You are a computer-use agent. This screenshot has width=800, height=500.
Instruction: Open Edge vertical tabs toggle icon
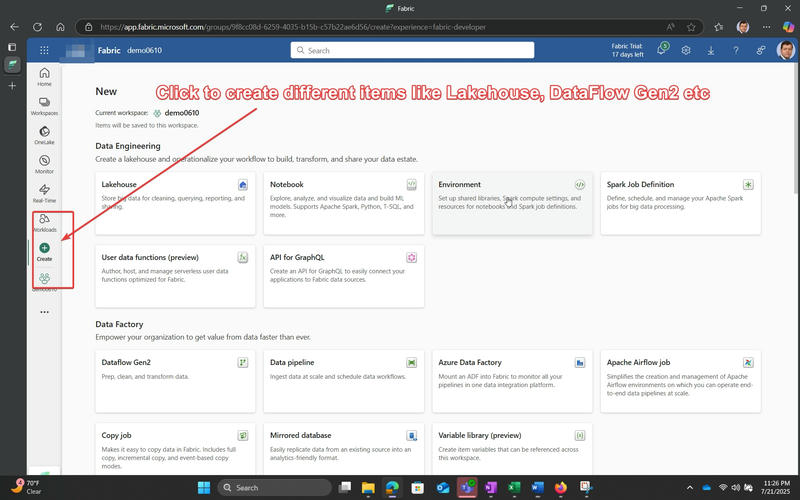click(12, 47)
